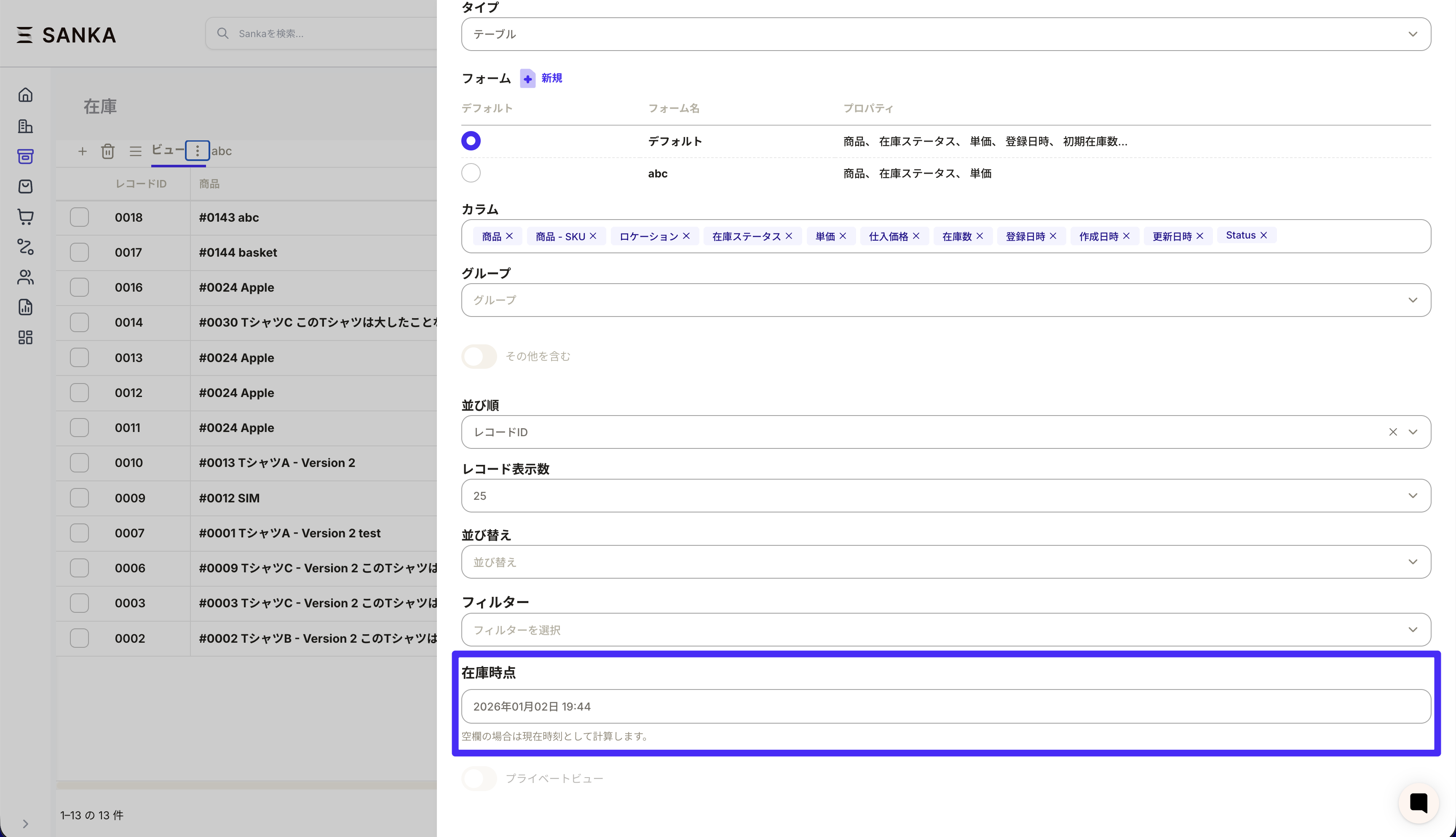Screen dimensions: 1456x837
Task: Switch to the abc view tab
Action: point(222,151)
